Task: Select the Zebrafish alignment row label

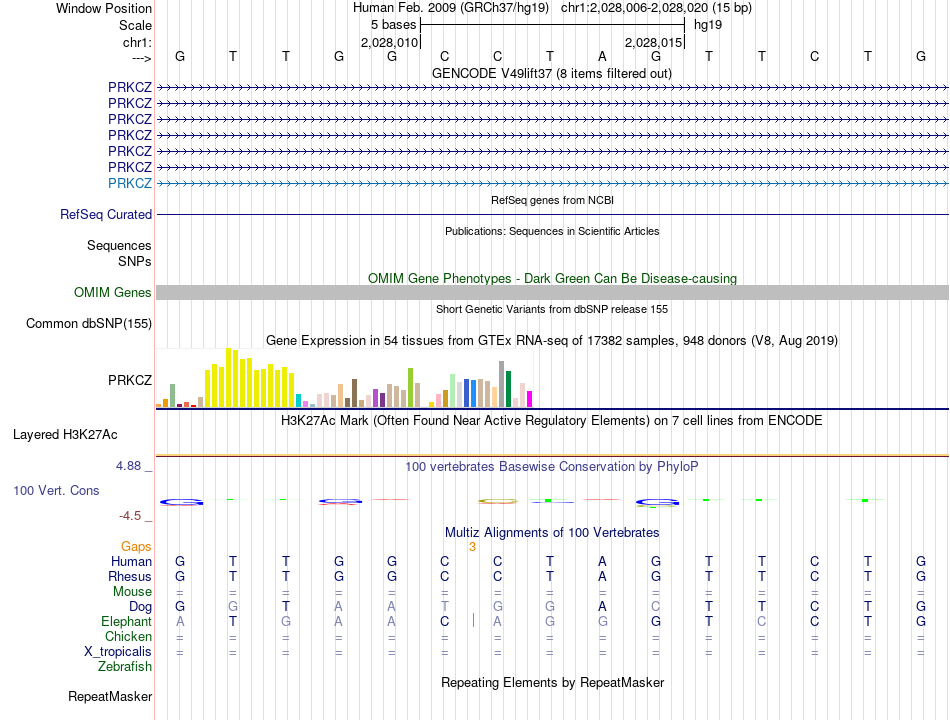Action: point(125,667)
